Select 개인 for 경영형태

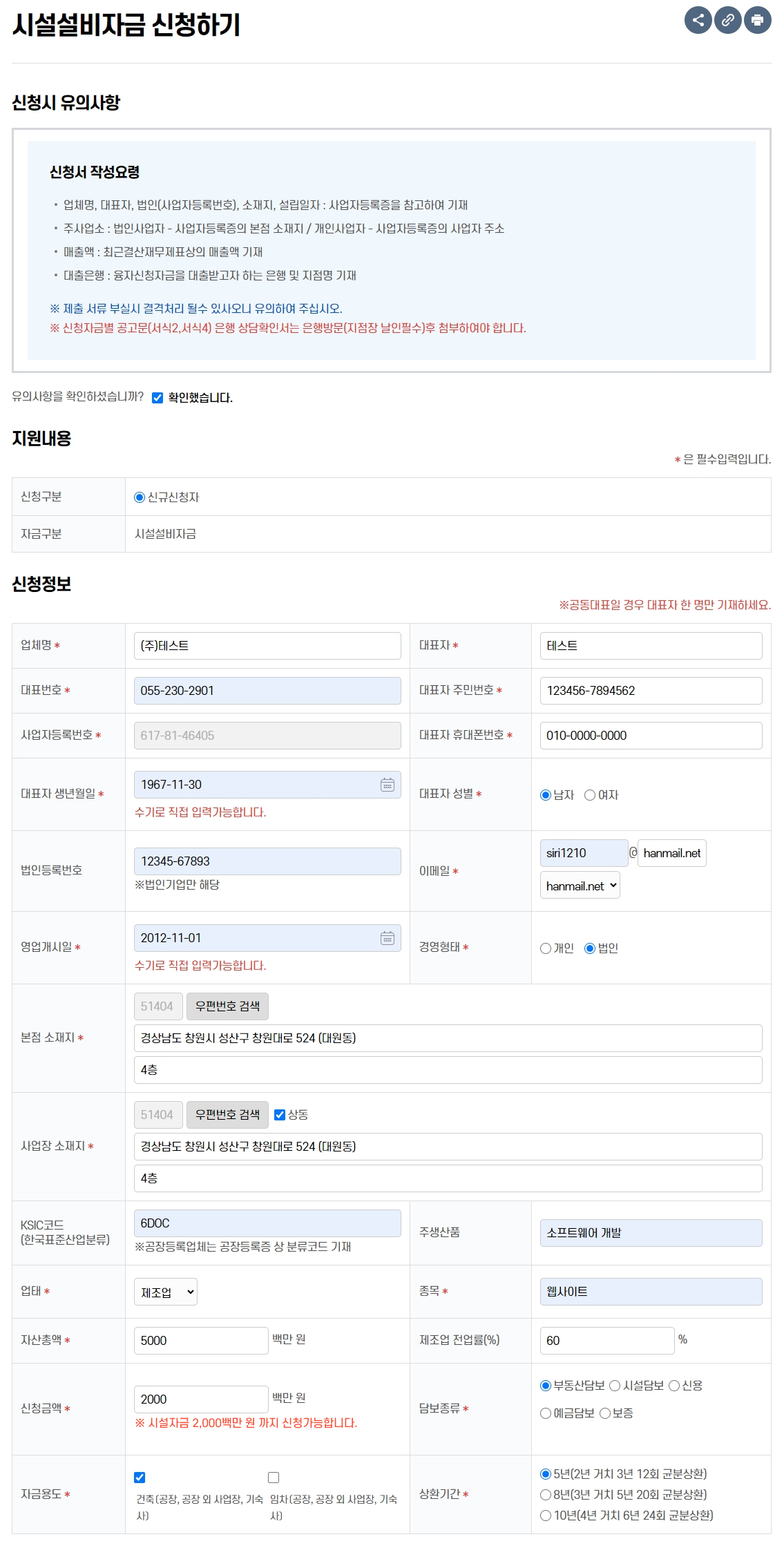546,948
